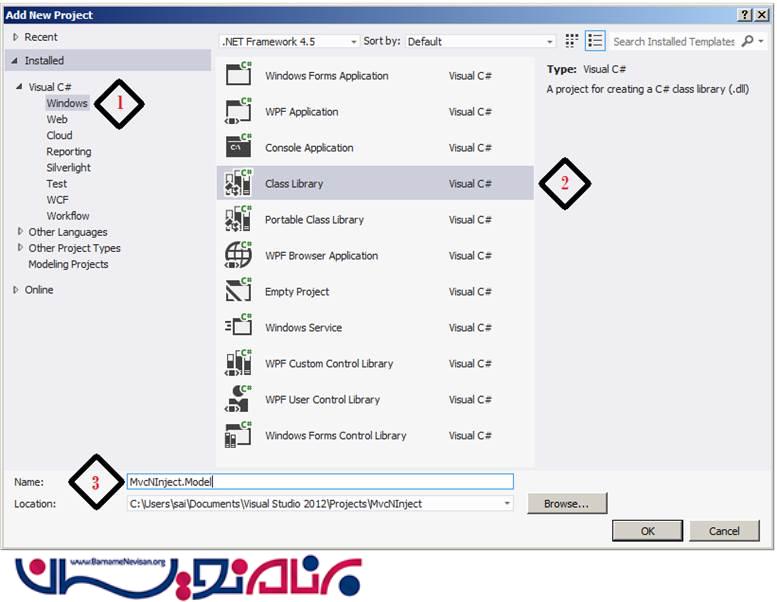777x602 pixels.
Task: Switch to medium icons list view
Action: (595, 41)
